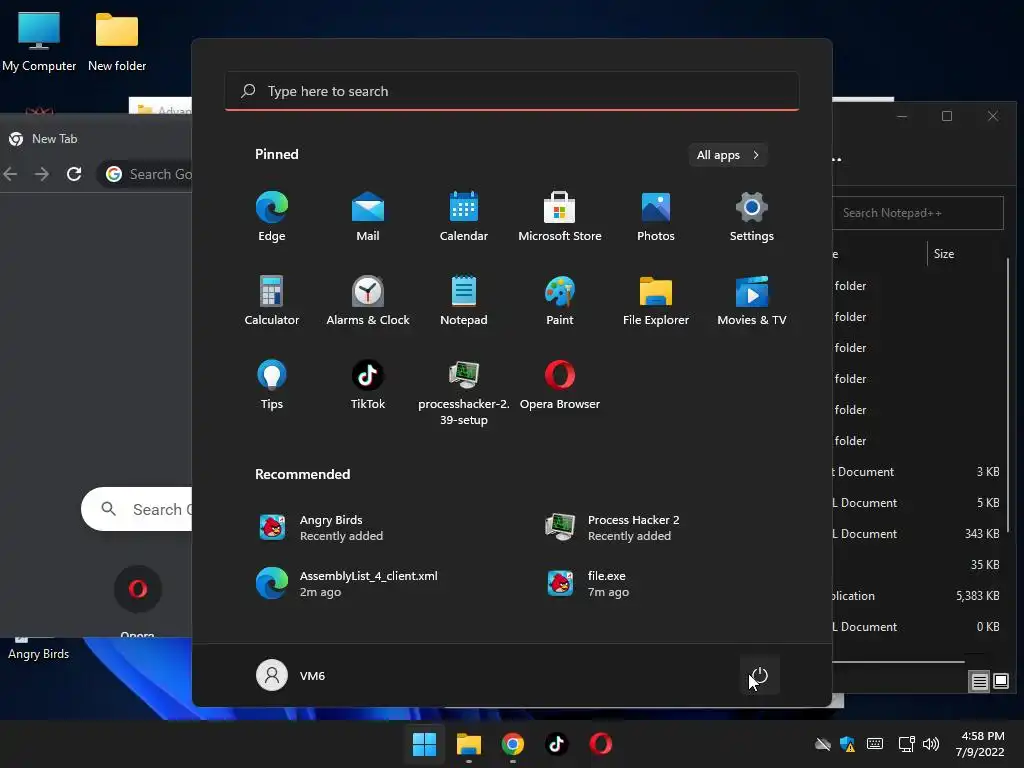Viewport: 1024px width, 768px height.
Task: Go back in Chrome window
Action: coord(10,174)
